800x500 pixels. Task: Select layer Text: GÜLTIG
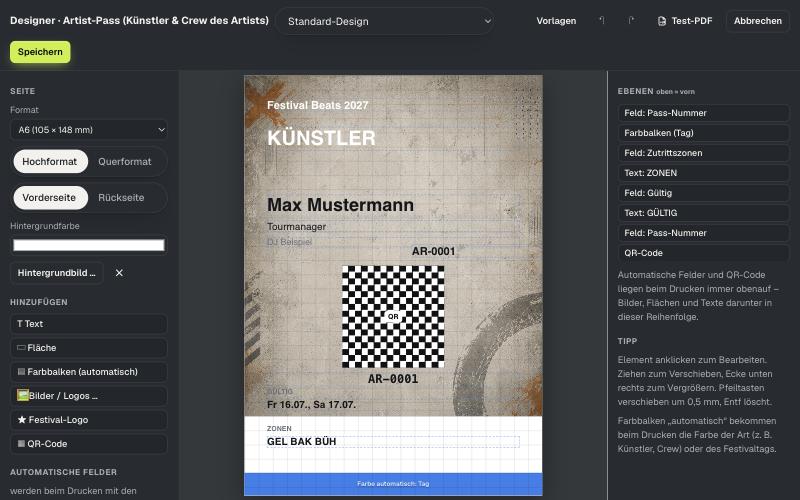(x=704, y=213)
